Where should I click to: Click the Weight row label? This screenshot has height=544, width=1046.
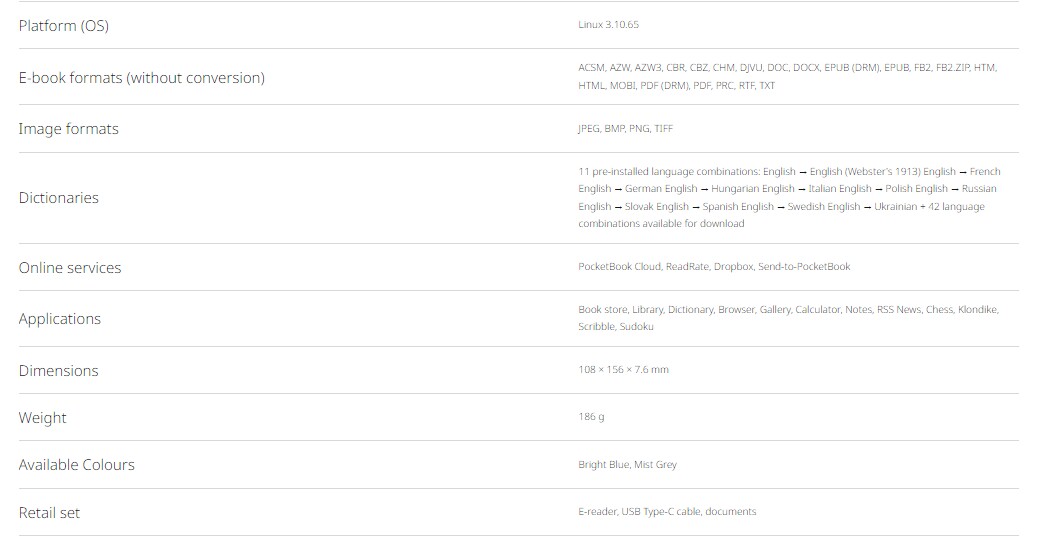[x=42, y=418]
